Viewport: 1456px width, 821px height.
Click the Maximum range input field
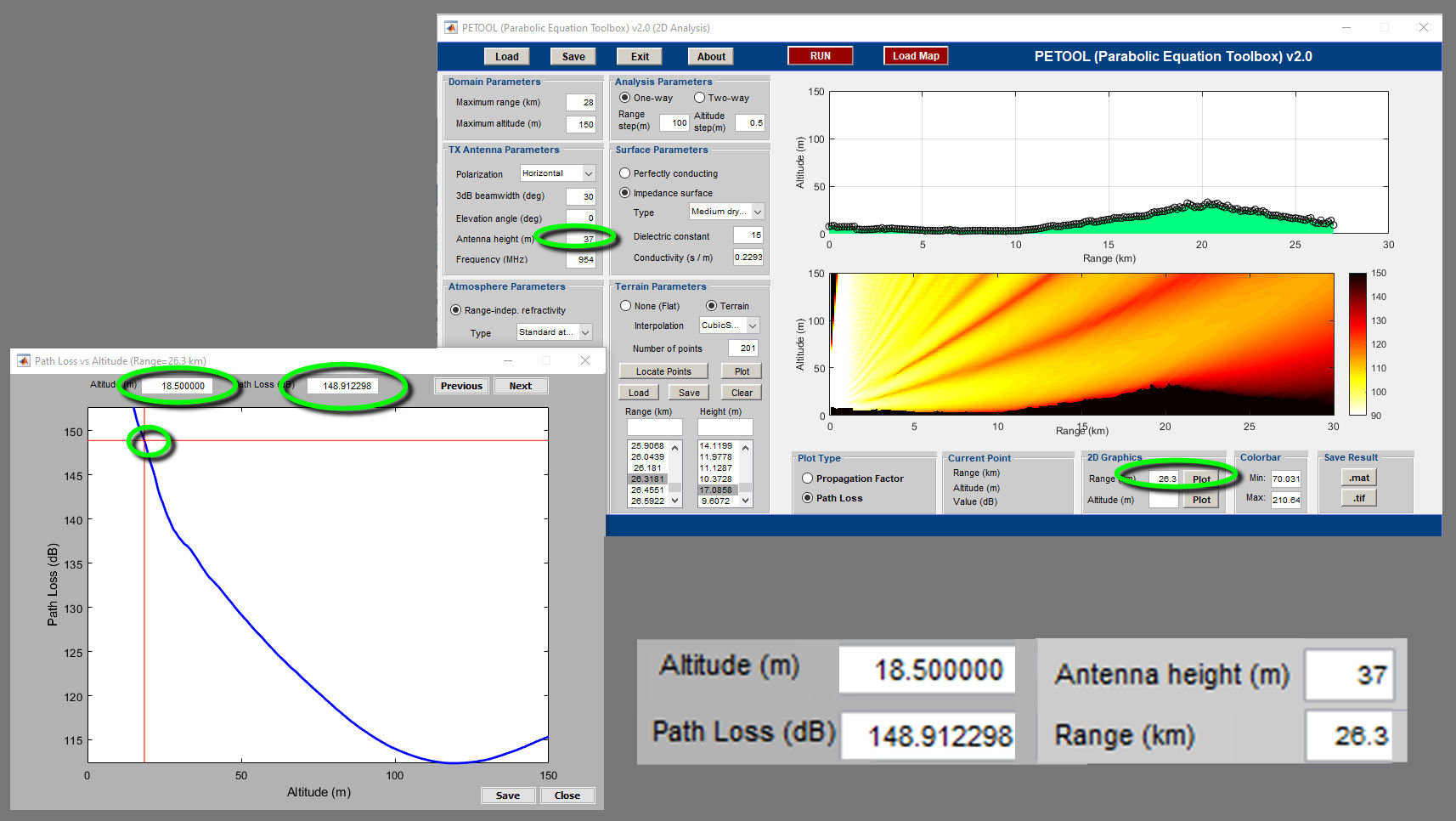[581, 102]
